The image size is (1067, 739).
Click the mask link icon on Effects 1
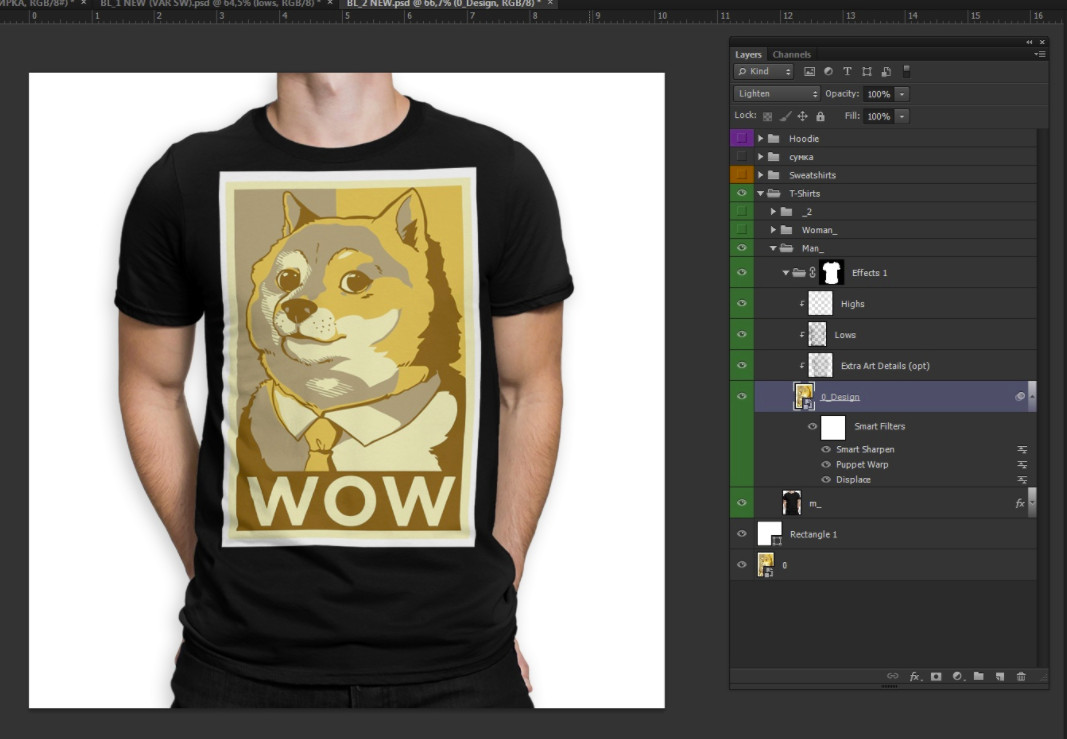[x=812, y=272]
